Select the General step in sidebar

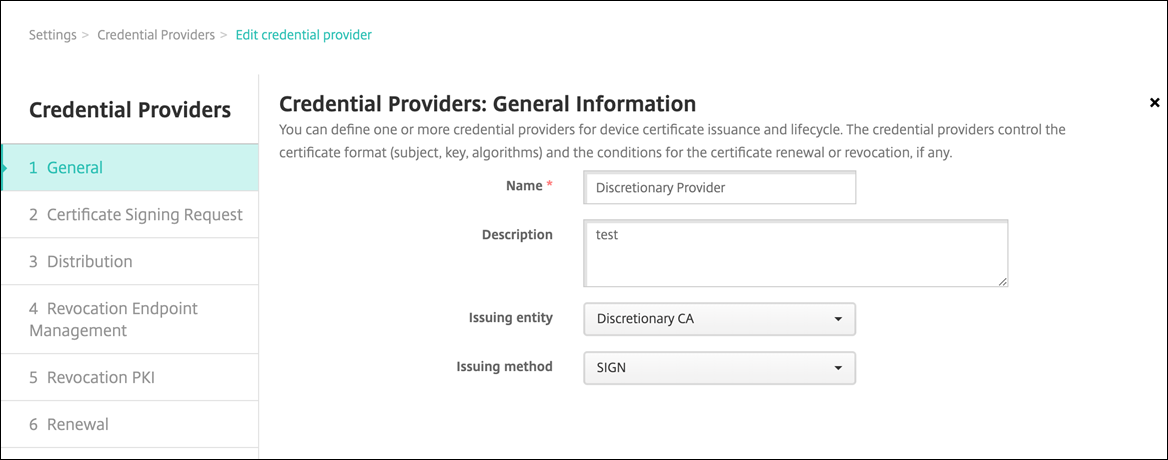coord(130,167)
